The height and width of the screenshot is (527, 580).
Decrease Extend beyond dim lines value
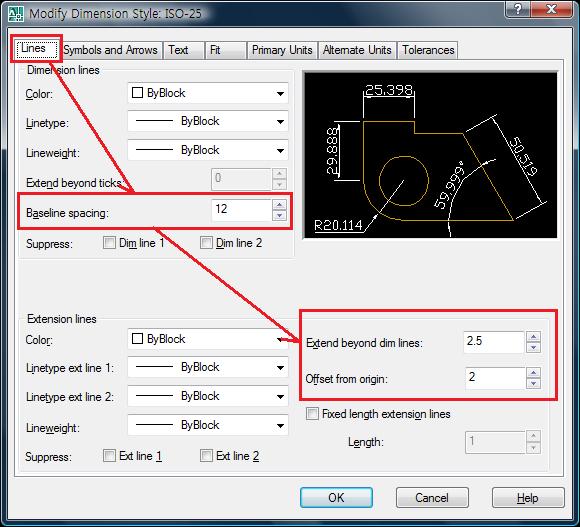pyautogui.click(x=533, y=347)
